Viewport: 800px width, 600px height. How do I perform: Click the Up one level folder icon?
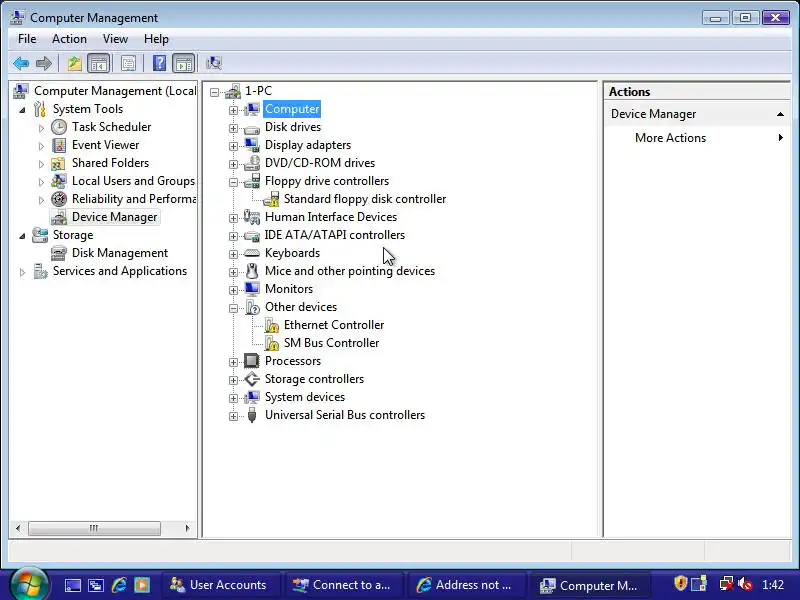point(75,63)
